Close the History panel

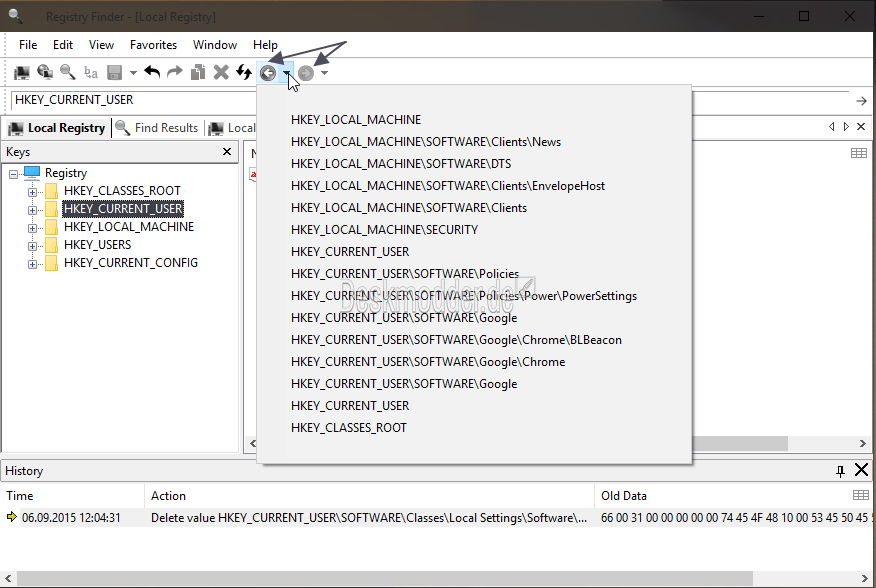[x=861, y=470]
